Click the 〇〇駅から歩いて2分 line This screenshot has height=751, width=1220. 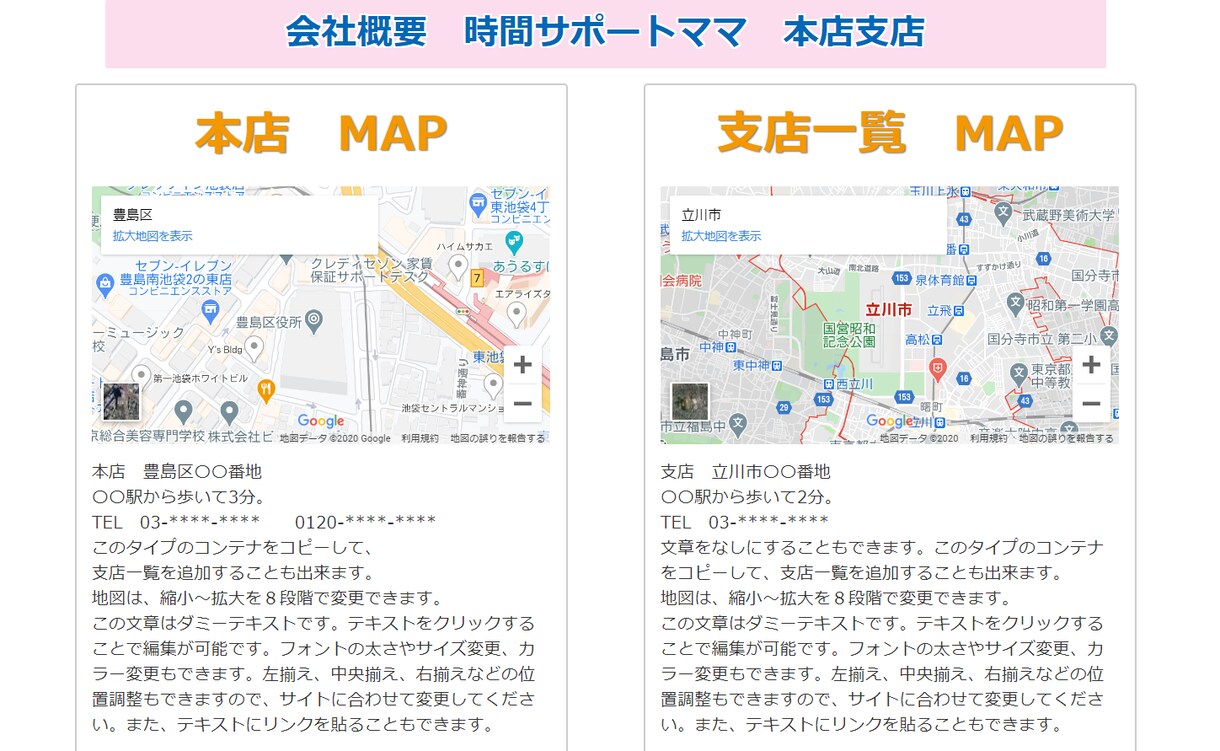pos(747,497)
